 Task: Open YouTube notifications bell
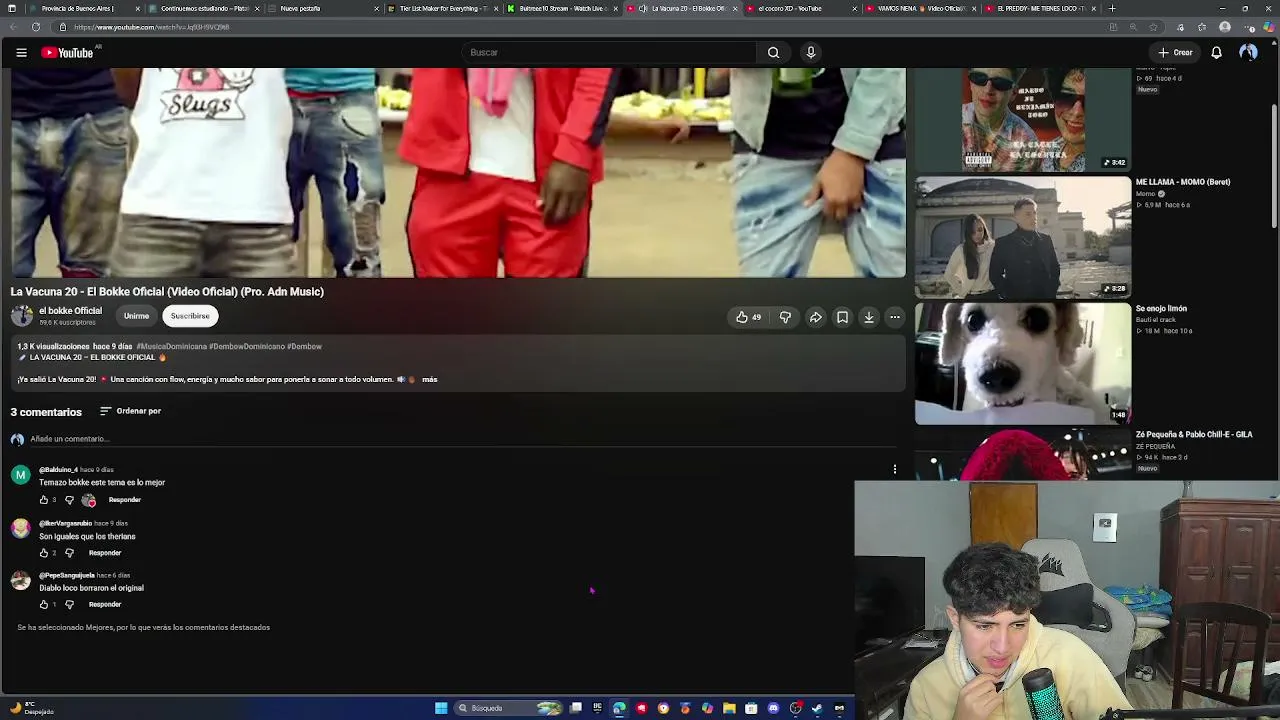click(1216, 52)
